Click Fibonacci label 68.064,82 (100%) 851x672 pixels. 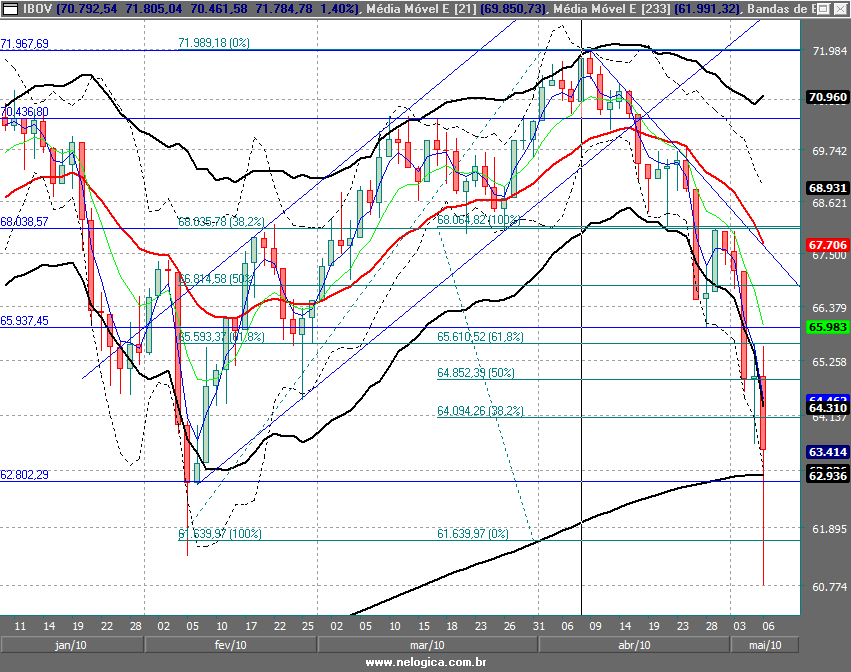pos(479,220)
